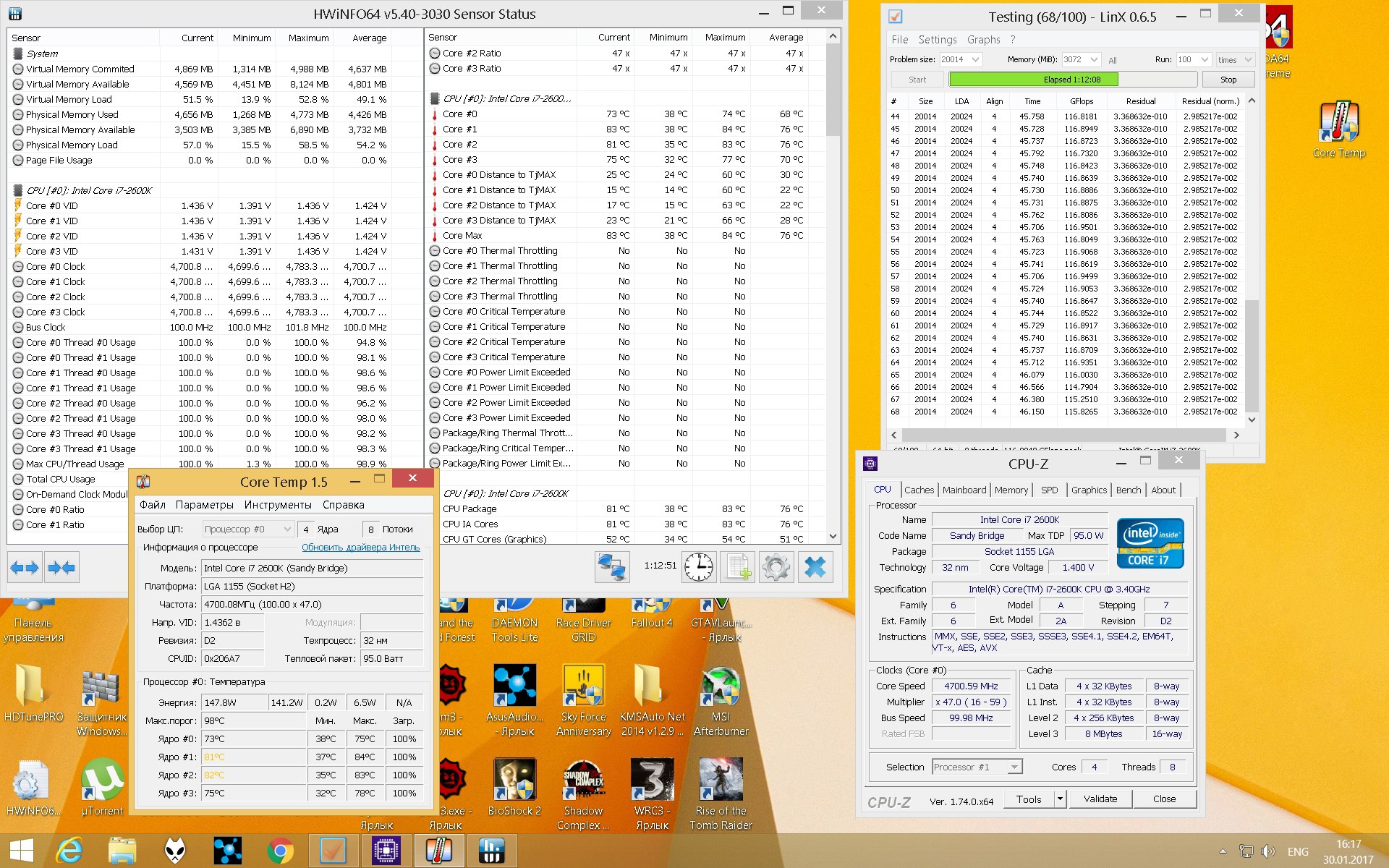1389x868 pixels.
Task: Open µTorrent desktop shortcut
Action: tap(102, 787)
